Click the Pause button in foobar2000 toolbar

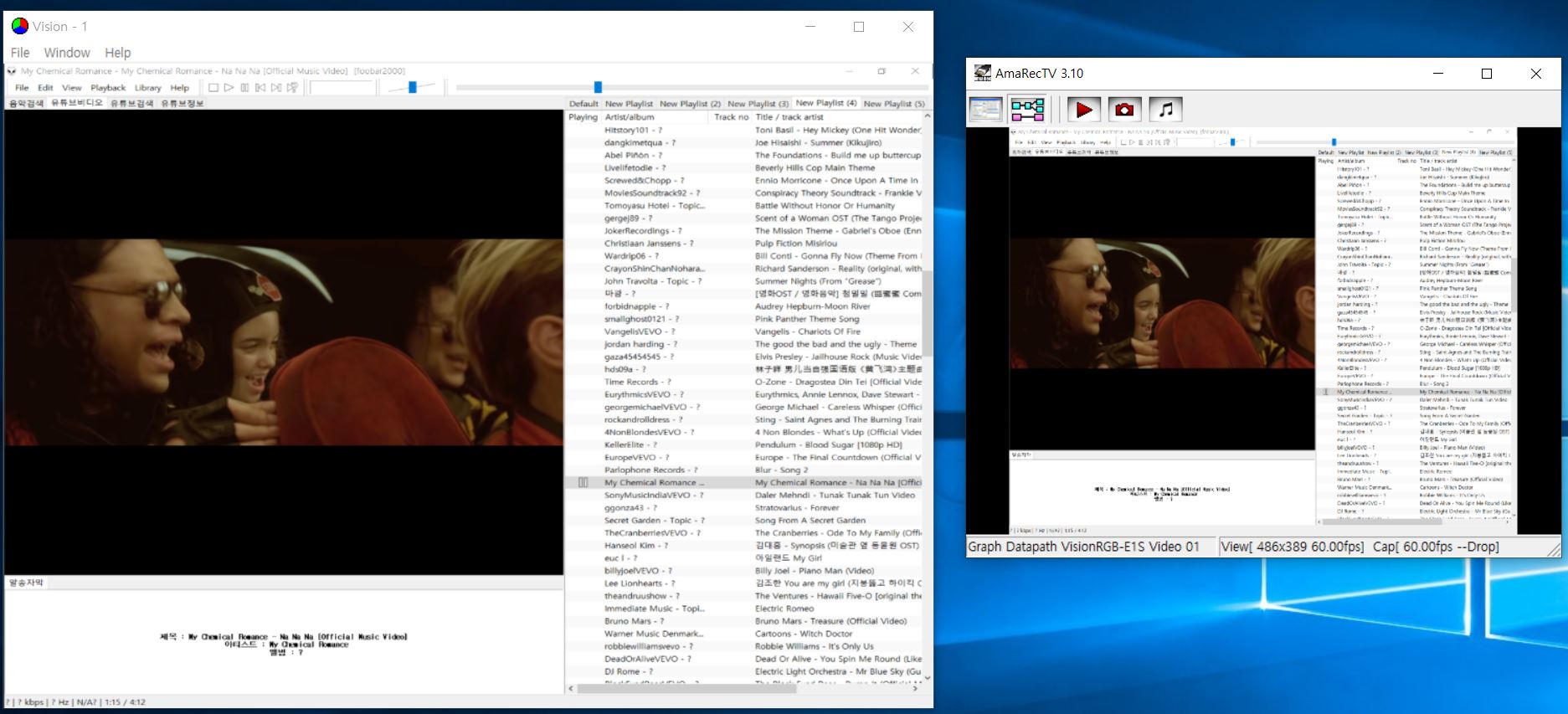pyautogui.click(x=244, y=87)
